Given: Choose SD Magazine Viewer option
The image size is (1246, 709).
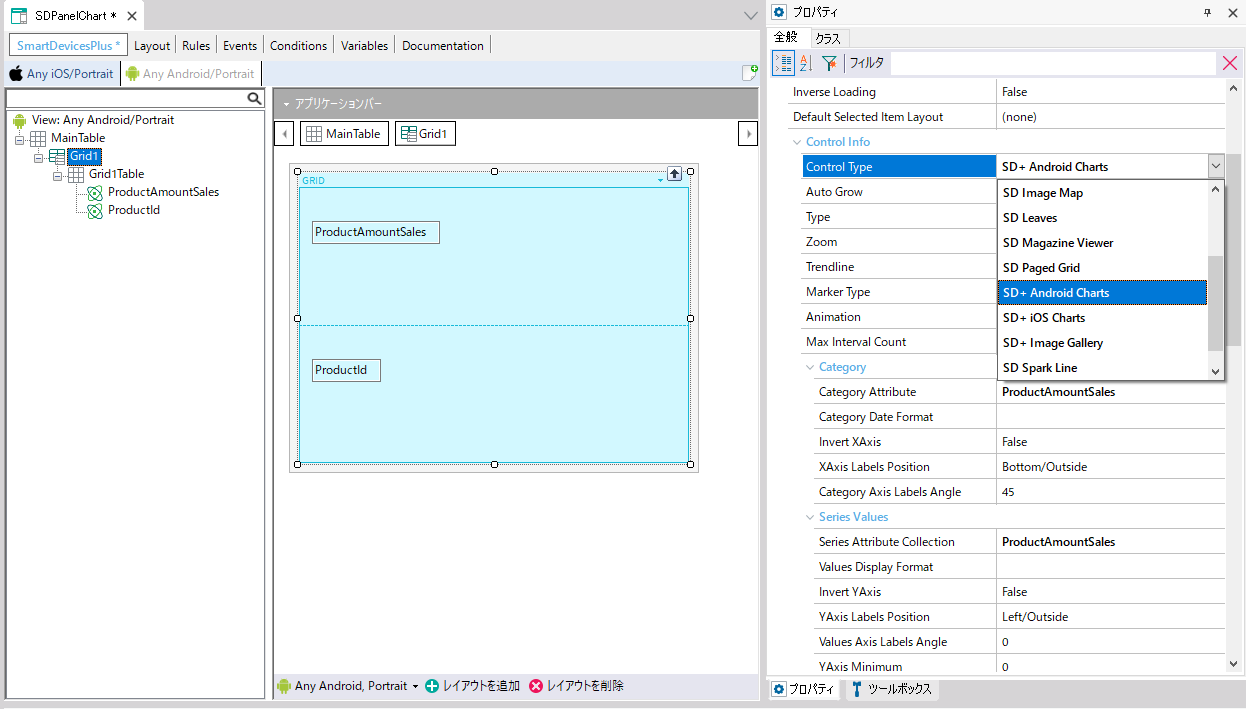Looking at the screenshot, I should pyautogui.click(x=1103, y=242).
